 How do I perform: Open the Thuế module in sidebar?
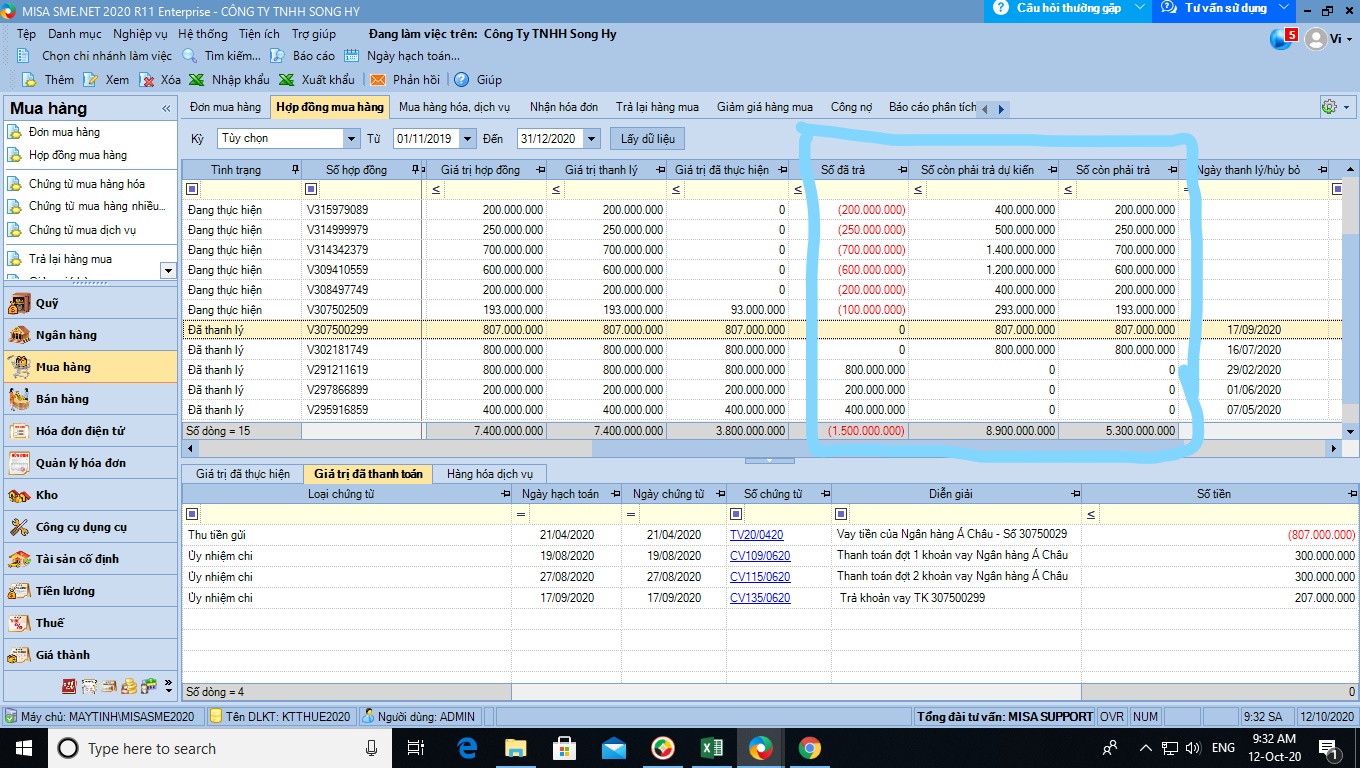click(90, 623)
